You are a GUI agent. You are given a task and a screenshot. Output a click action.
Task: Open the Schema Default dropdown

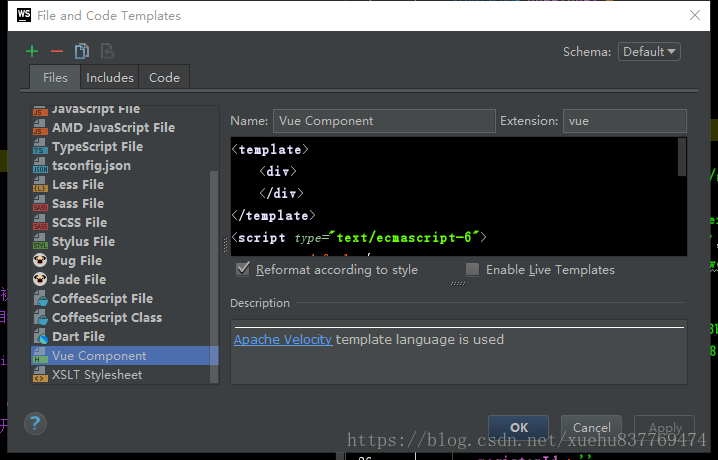[649, 52]
